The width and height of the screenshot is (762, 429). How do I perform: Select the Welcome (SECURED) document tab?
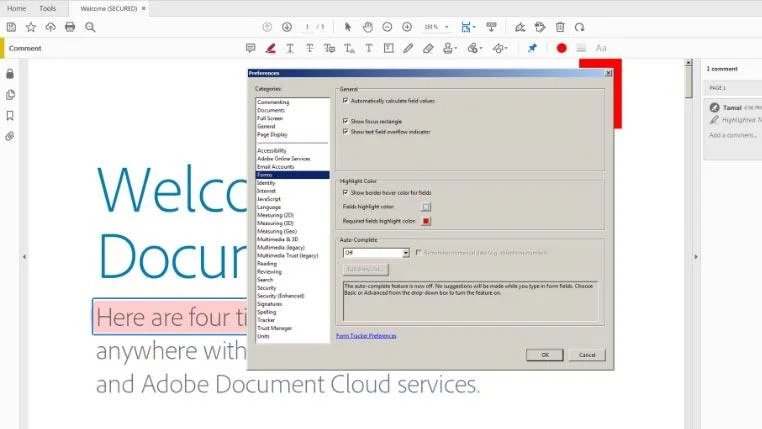tap(108, 8)
